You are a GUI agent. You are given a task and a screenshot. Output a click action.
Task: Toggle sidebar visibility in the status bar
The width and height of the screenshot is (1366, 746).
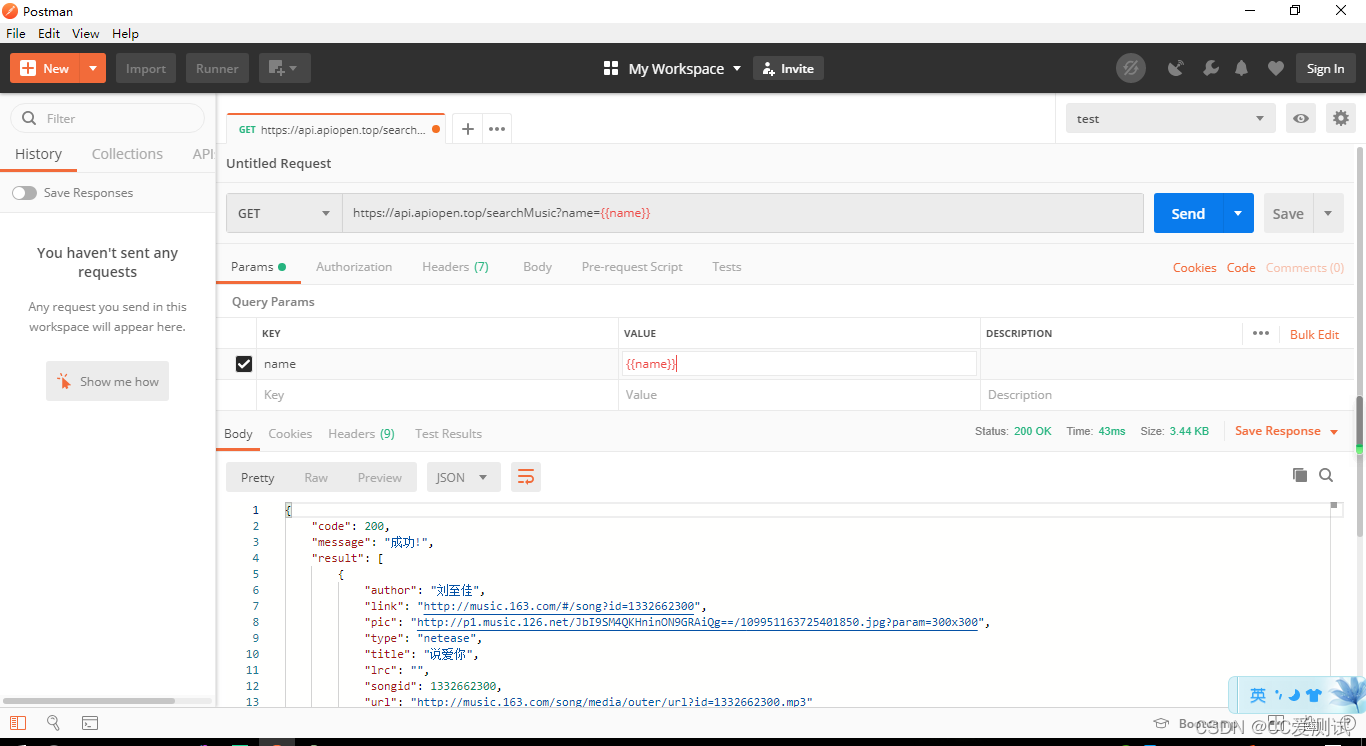tap(17, 723)
